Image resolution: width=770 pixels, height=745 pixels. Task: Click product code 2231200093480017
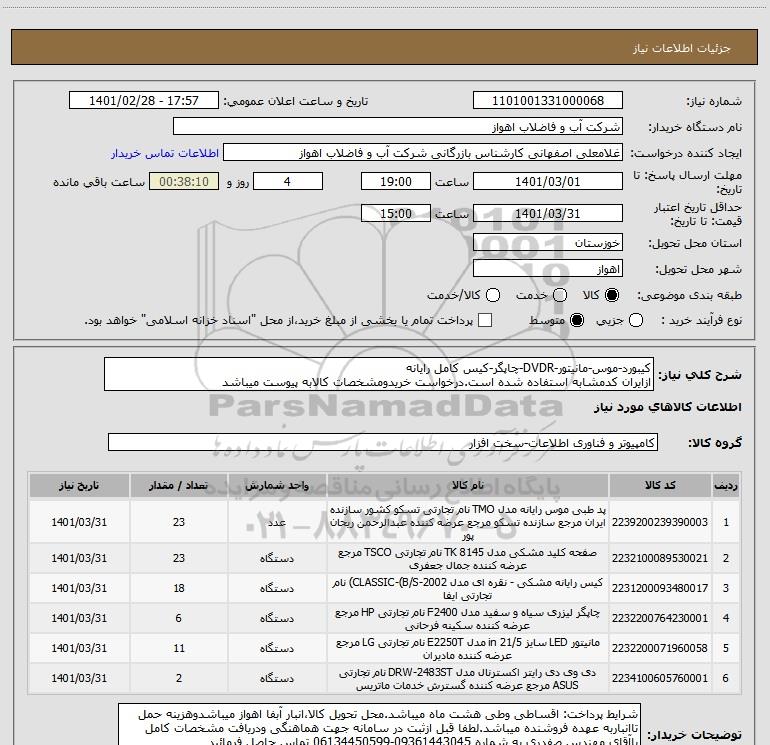tap(660, 588)
